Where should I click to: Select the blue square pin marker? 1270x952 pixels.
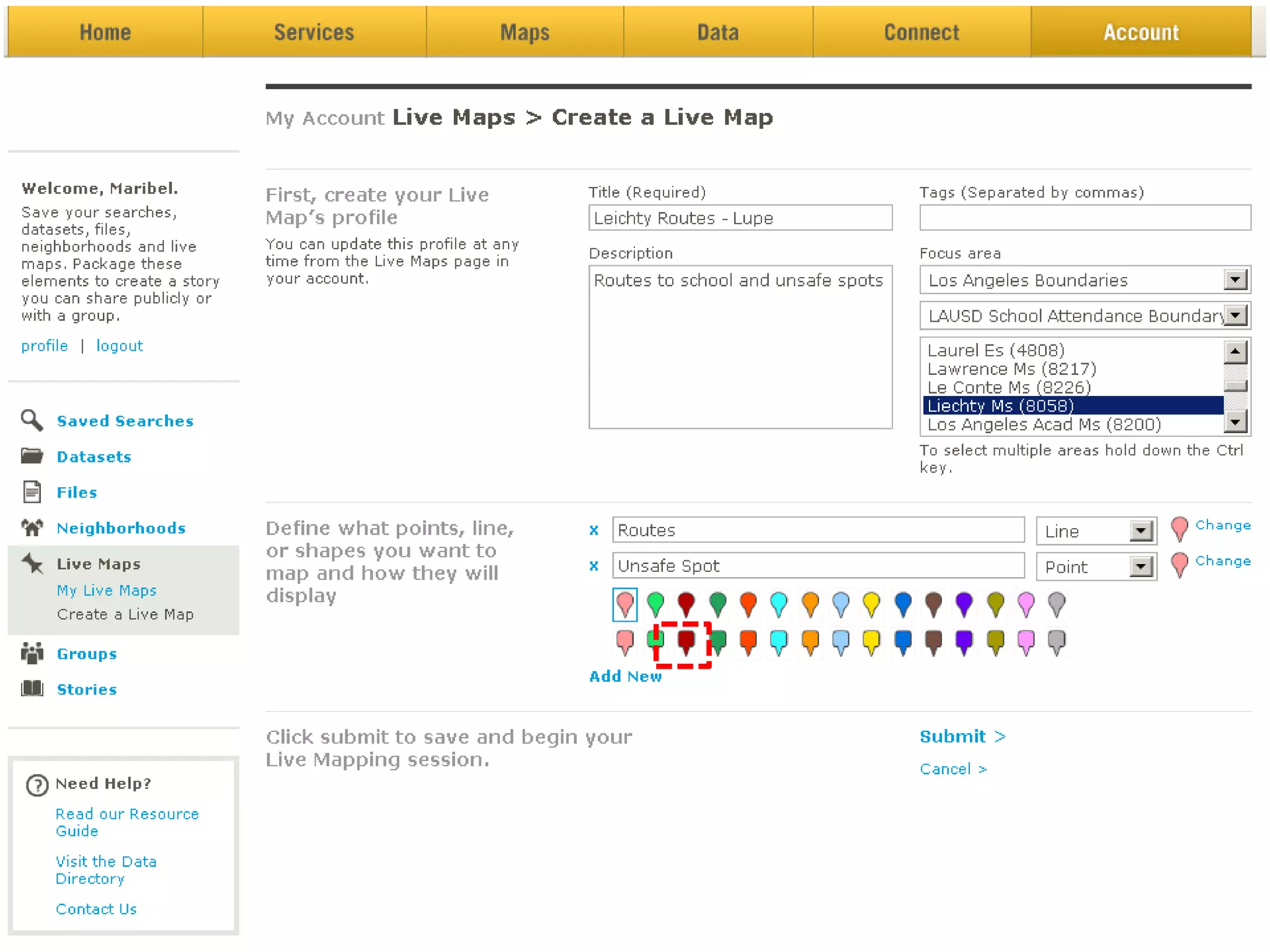click(904, 643)
